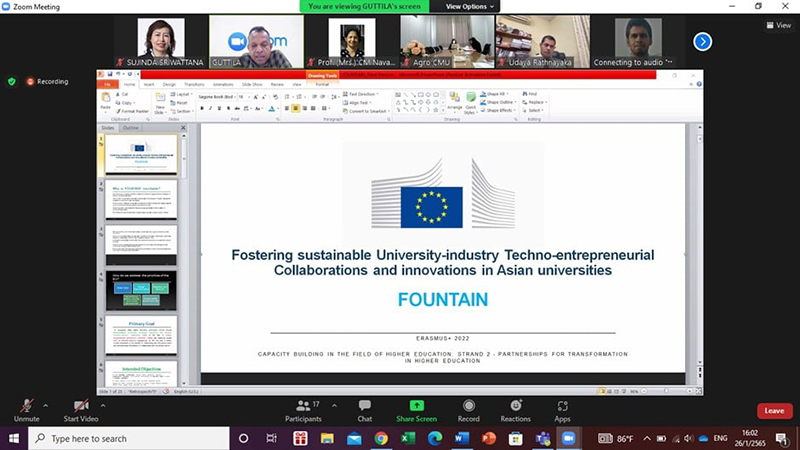This screenshot has height=450, width=800.
Task: Switch to the Outline pane tab
Action: pos(130,128)
